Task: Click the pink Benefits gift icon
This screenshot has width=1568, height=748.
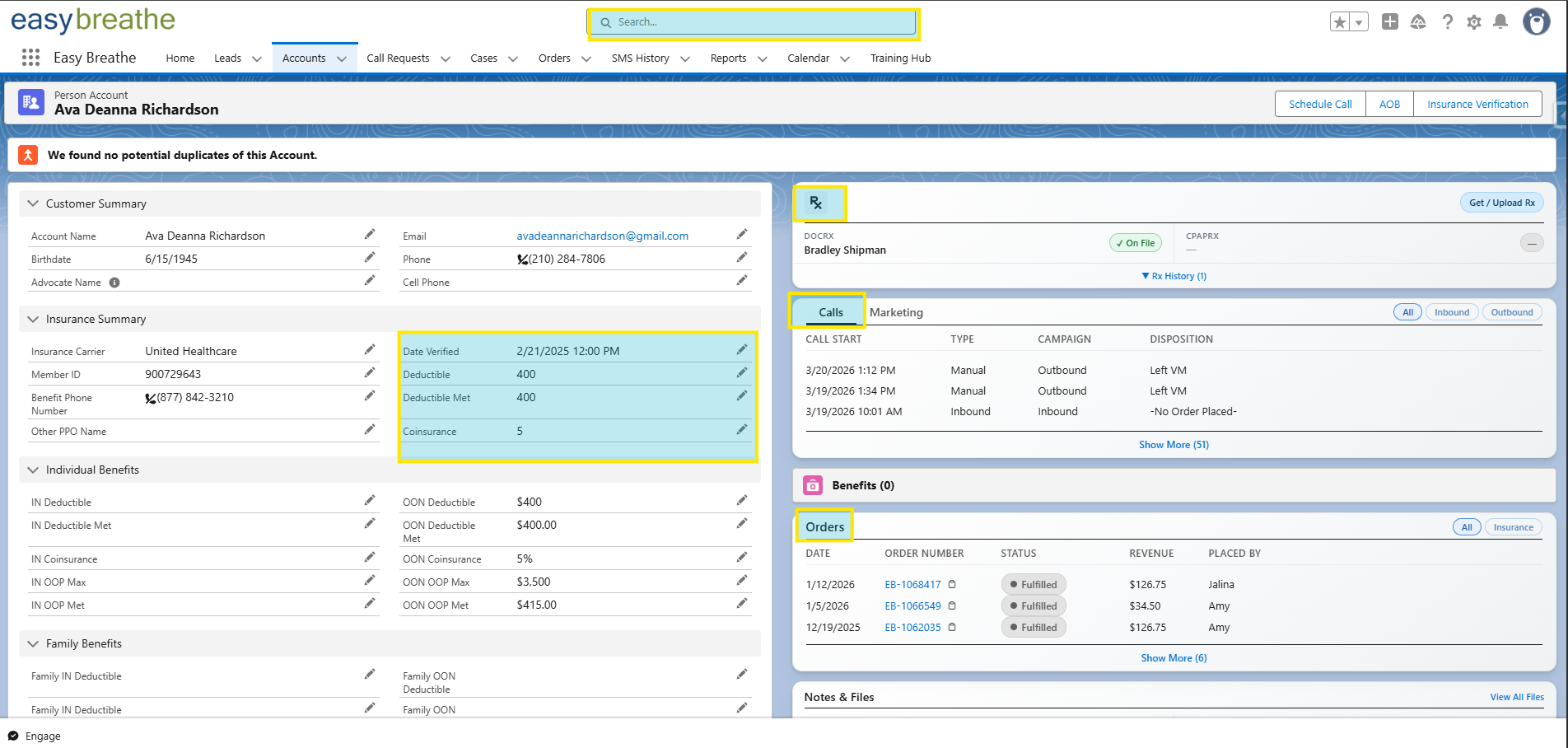Action: pos(813,485)
